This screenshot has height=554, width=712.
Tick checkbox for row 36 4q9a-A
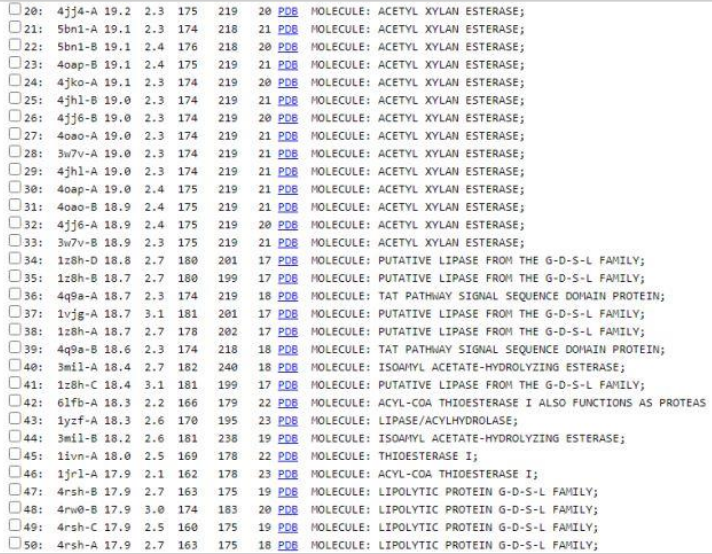13,296
